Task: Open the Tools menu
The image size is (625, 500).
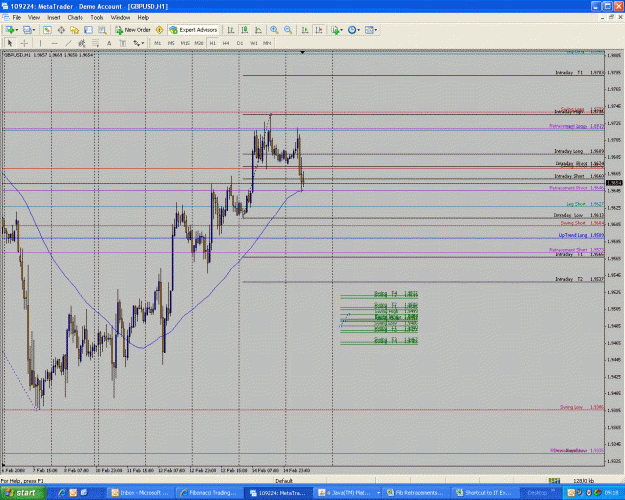Action: [96, 18]
